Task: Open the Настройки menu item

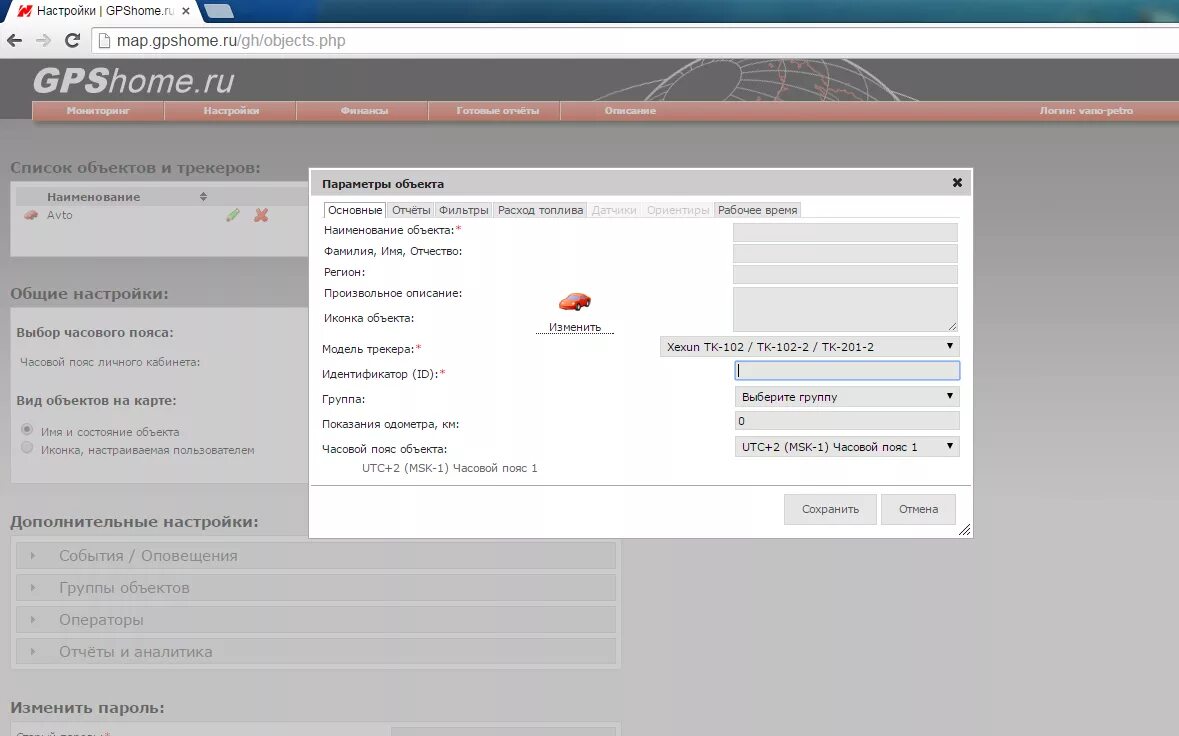Action: (x=231, y=111)
